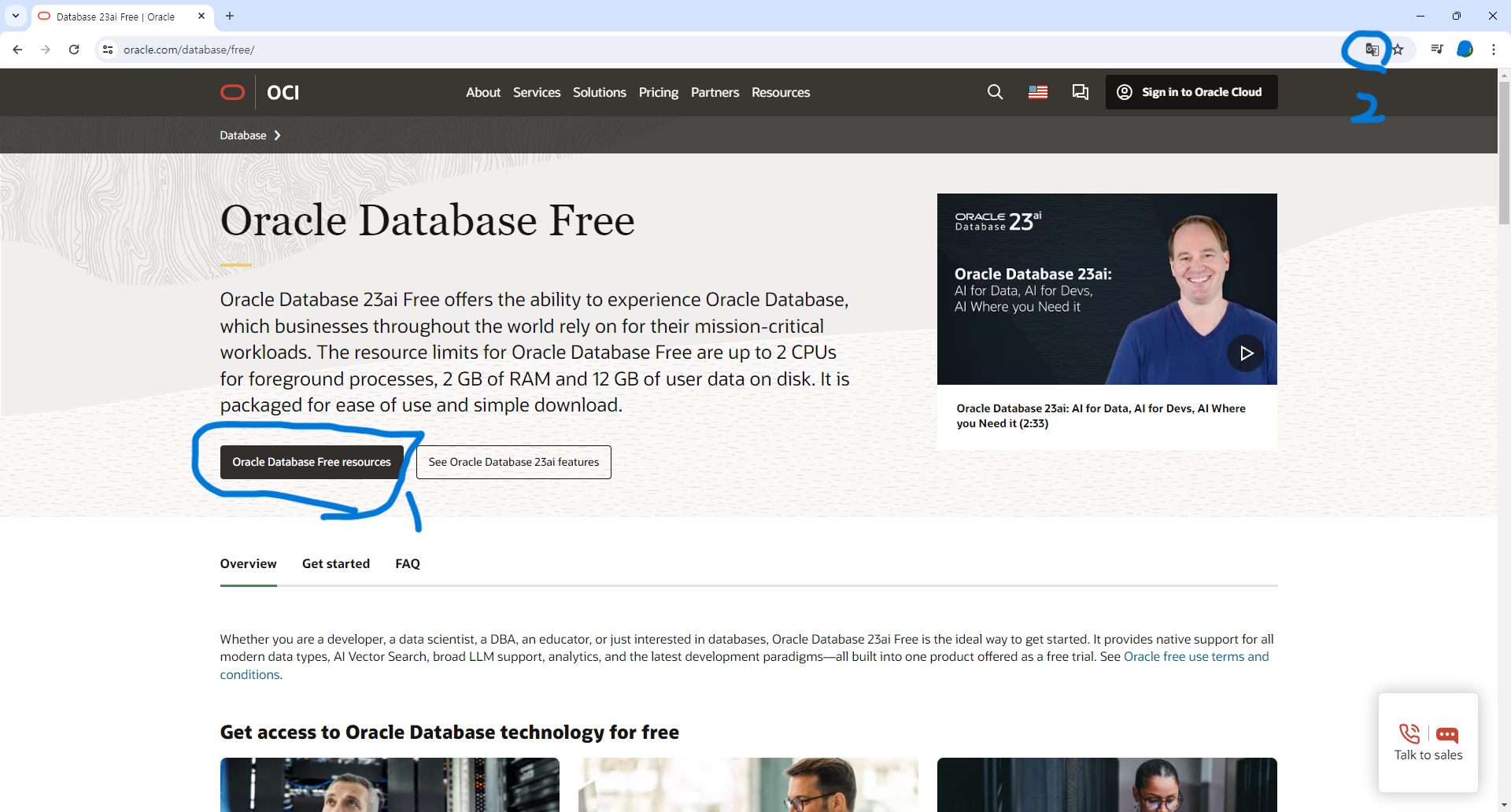Click the browser forward arrow

(x=46, y=50)
